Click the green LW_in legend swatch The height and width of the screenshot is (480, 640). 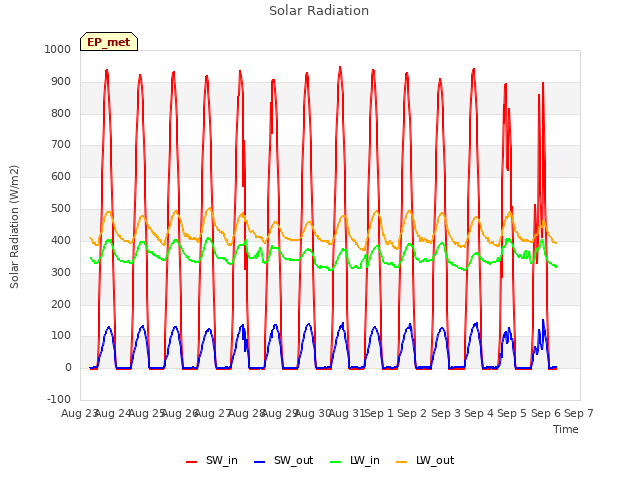[x=335, y=462]
